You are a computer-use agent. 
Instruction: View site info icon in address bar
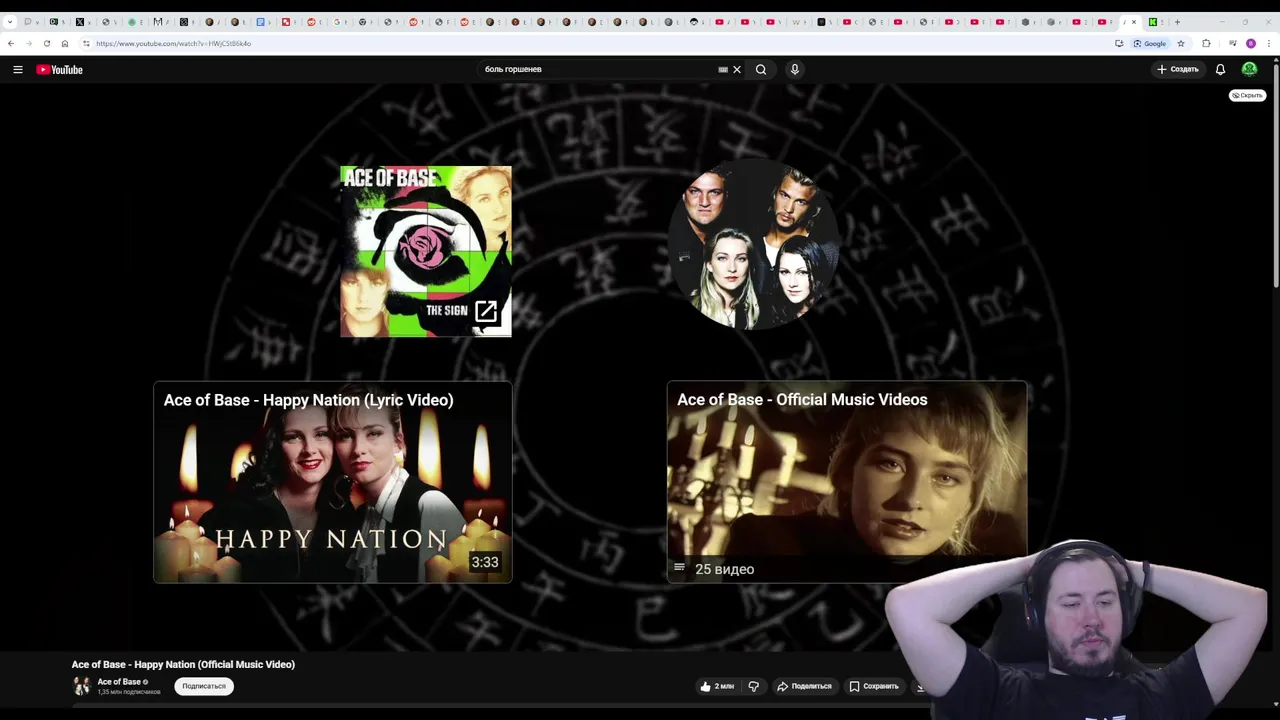(x=86, y=43)
